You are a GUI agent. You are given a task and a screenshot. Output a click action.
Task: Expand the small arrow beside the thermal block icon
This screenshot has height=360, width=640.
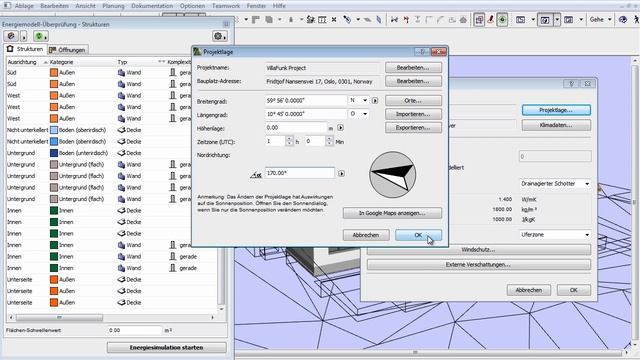coord(23,36)
